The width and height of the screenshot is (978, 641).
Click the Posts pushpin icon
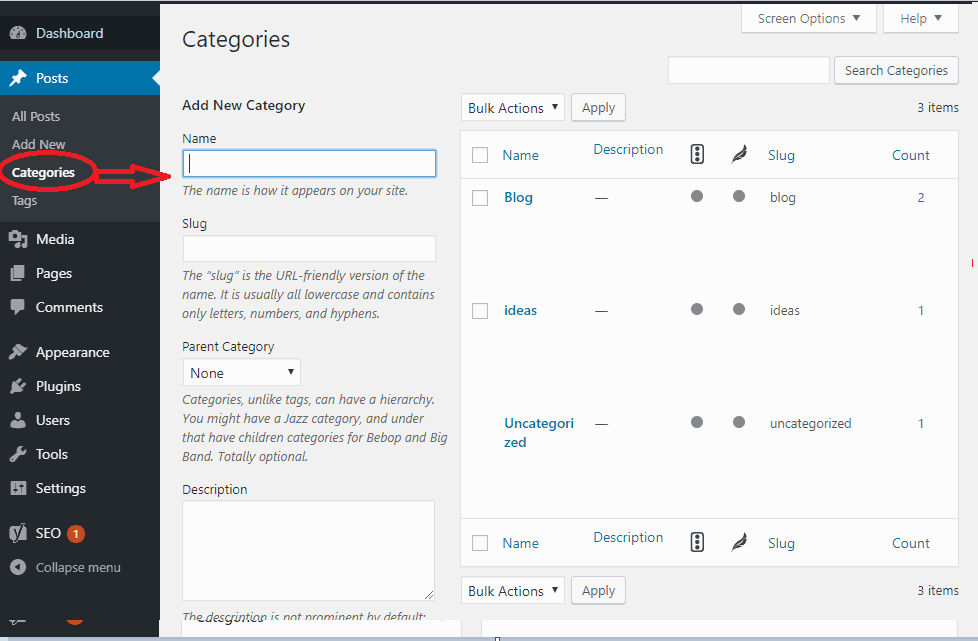(x=18, y=78)
